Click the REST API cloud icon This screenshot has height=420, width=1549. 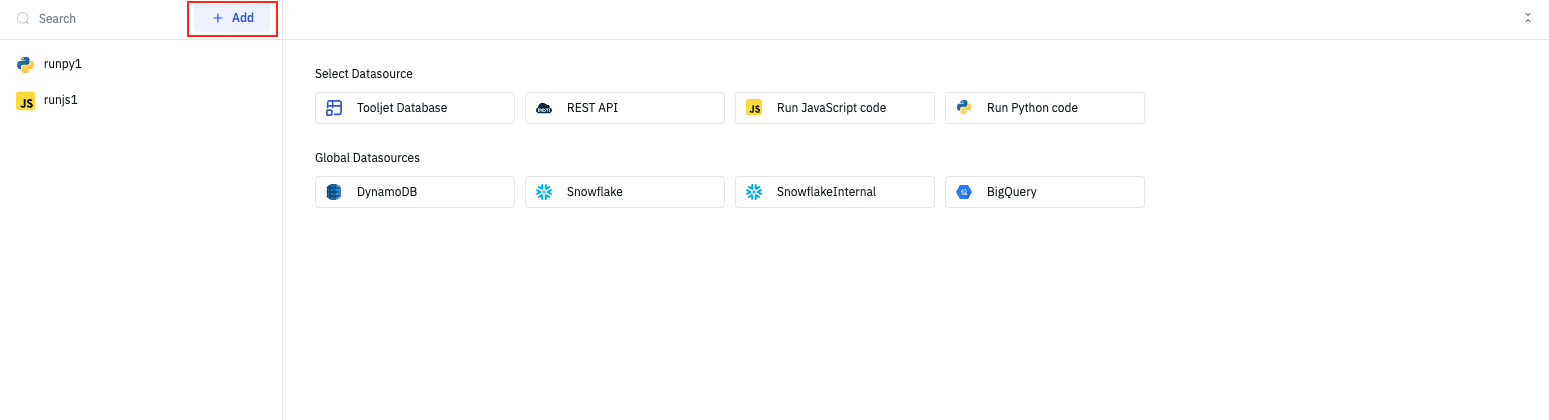(x=544, y=108)
